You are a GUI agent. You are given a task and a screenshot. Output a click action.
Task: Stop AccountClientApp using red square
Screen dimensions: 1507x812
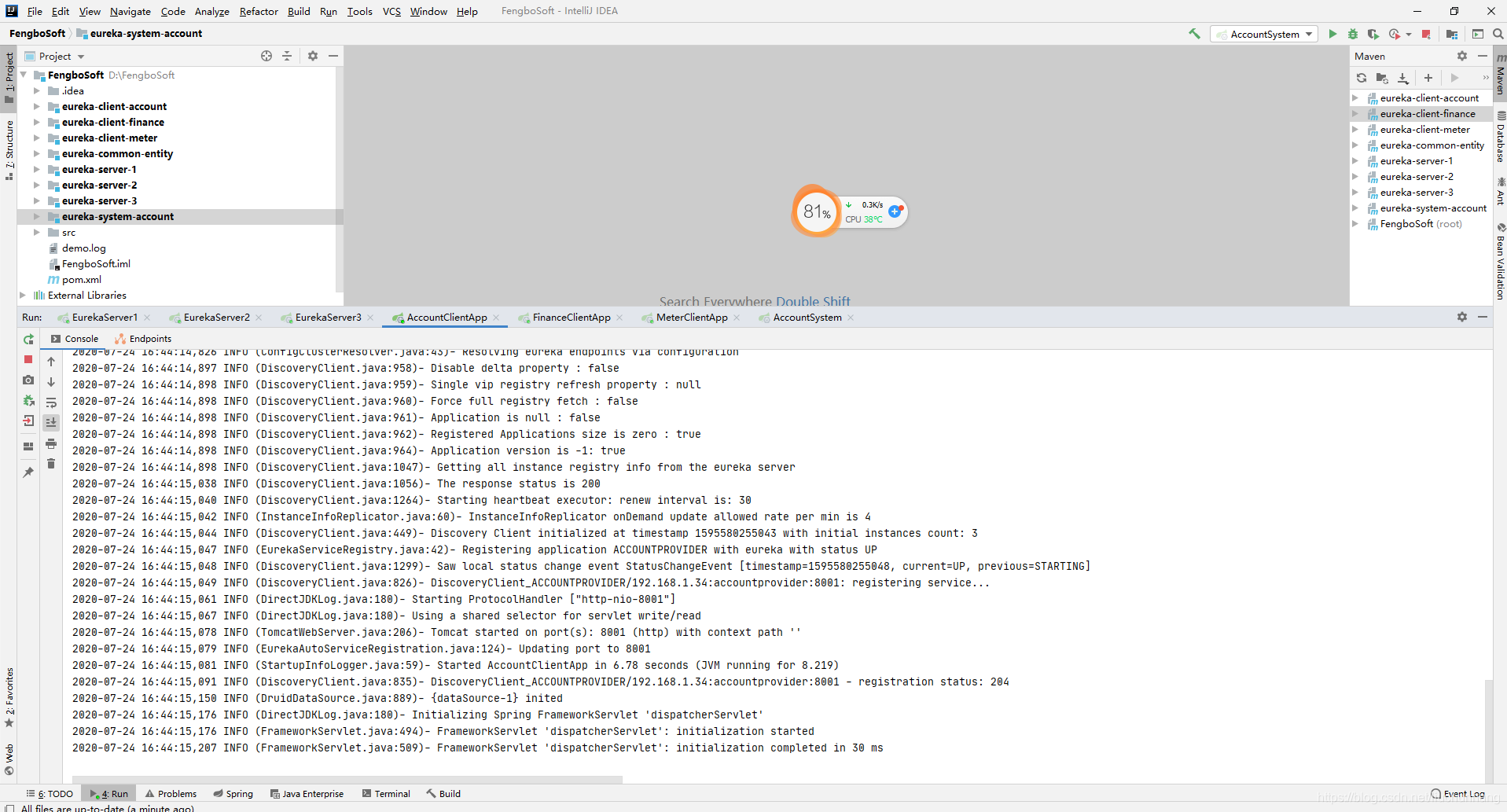click(28, 359)
